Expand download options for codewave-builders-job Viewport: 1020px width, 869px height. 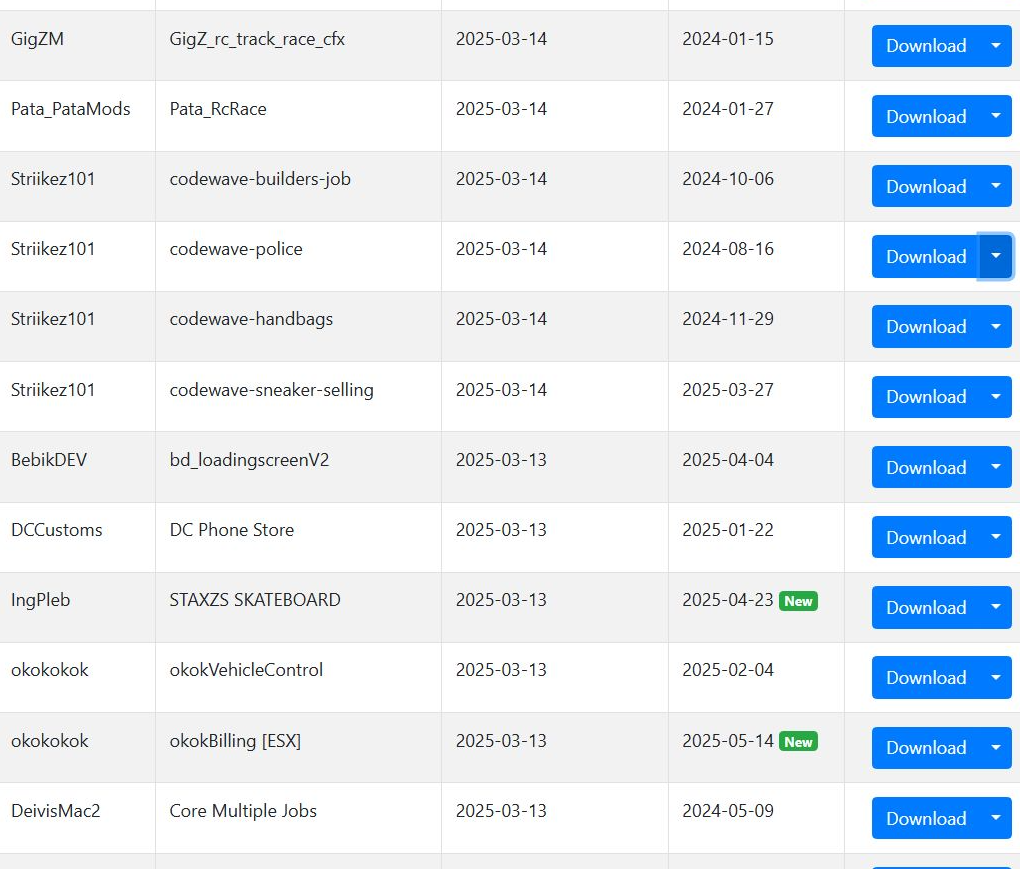click(995, 186)
